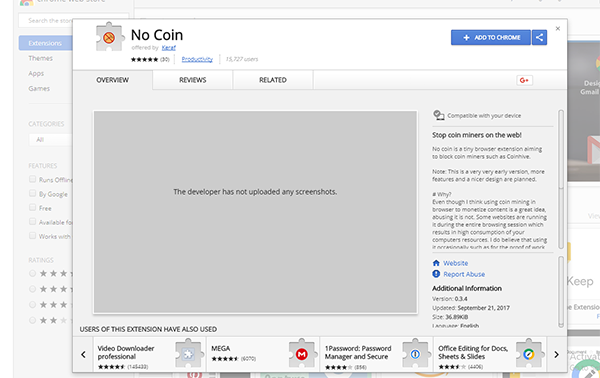600x378 pixels.
Task: Switch to the Overview tab
Action: (112, 80)
